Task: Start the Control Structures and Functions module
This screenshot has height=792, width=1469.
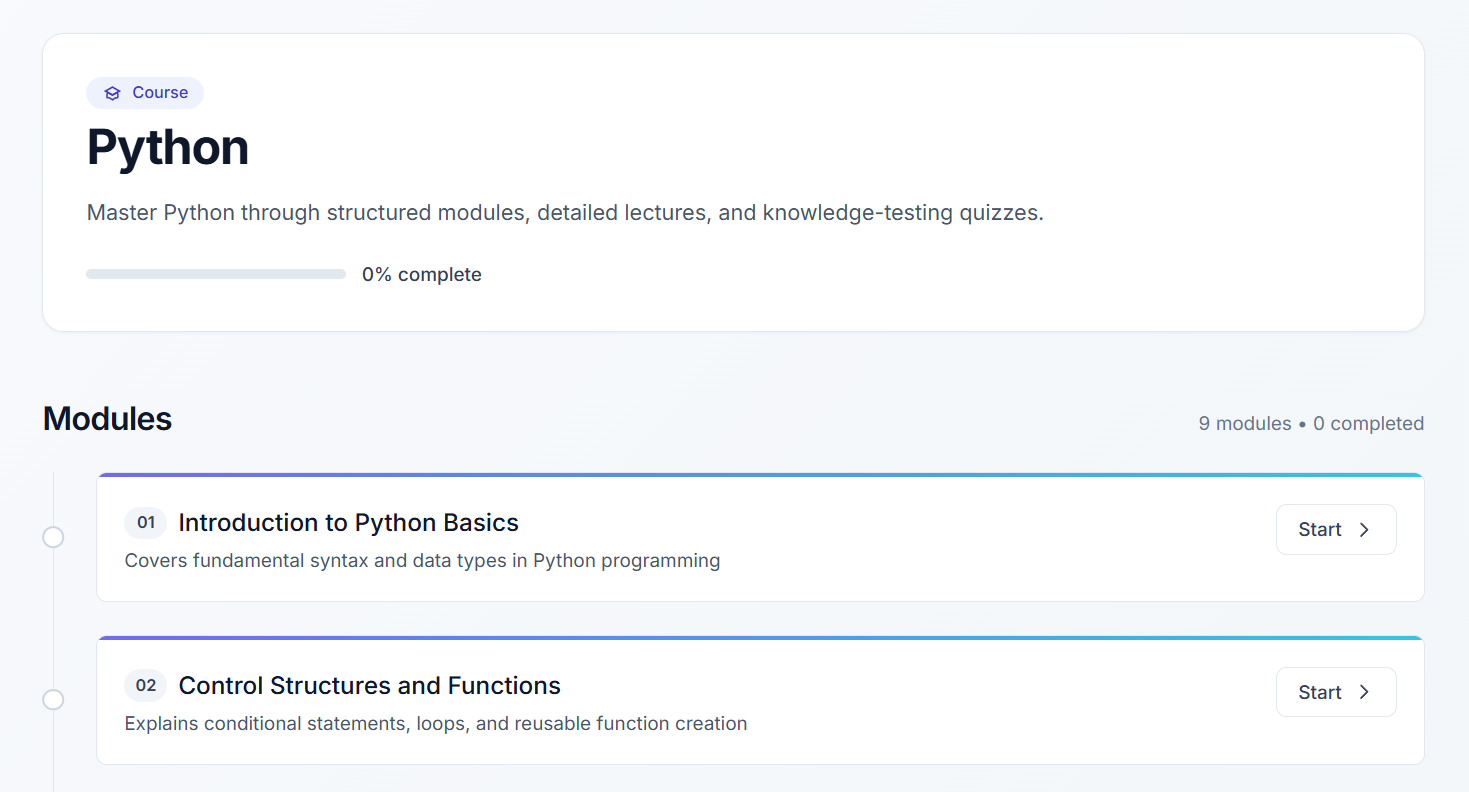Action: [1335, 693]
